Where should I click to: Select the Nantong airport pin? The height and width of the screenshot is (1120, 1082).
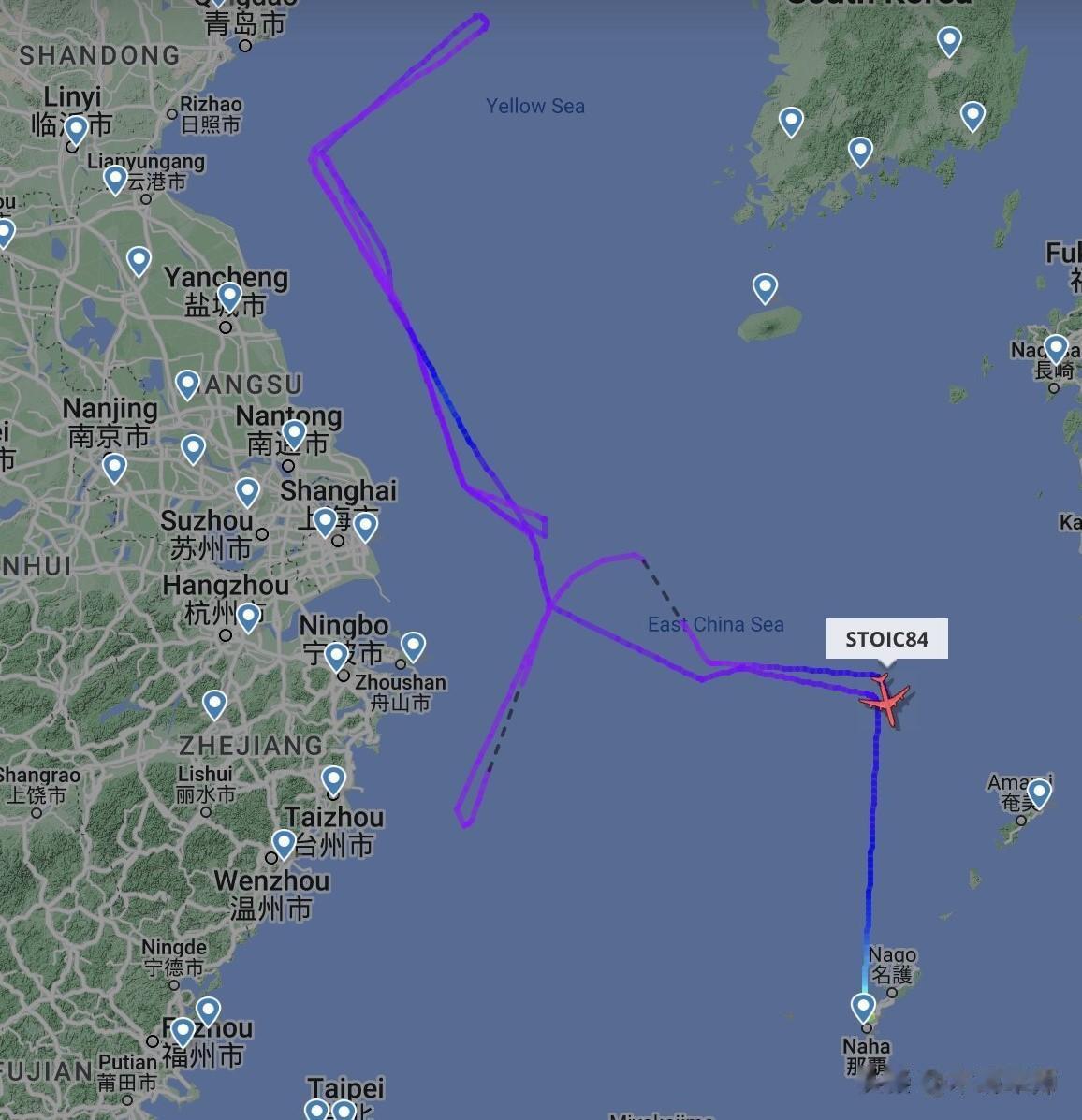tap(294, 434)
